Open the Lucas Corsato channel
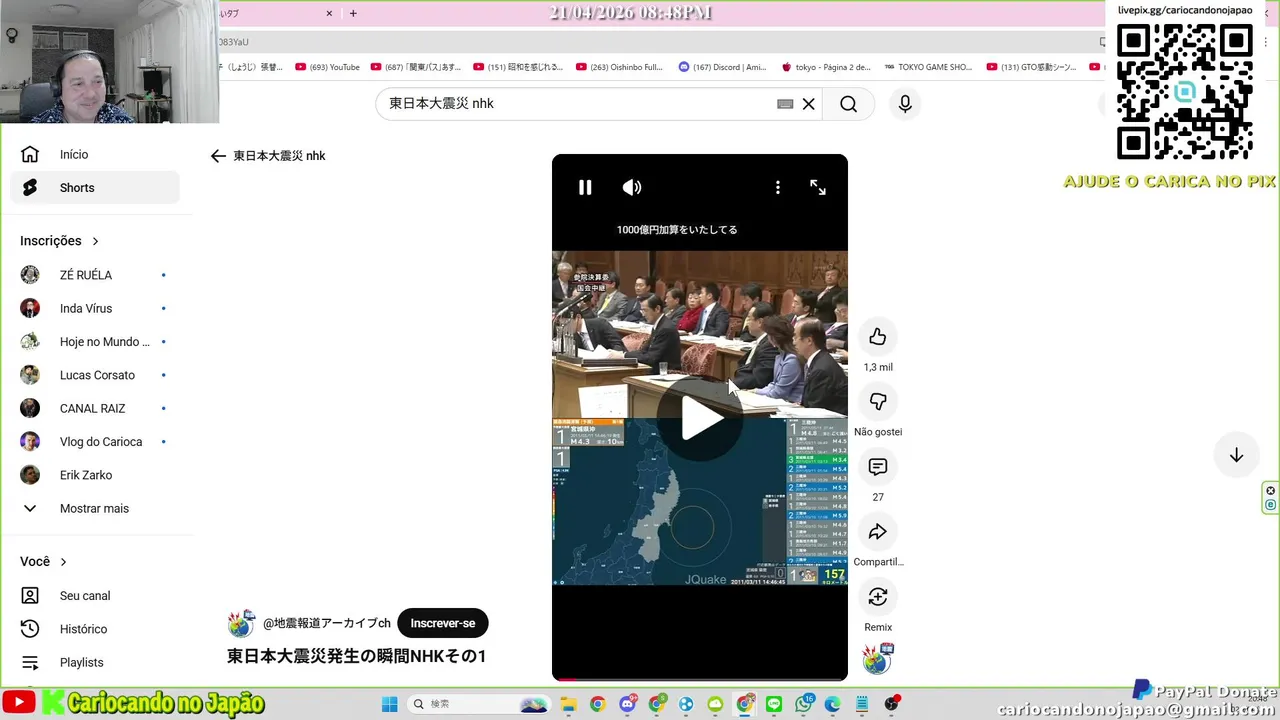Viewport: 1280px width, 720px height. click(95, 375)
